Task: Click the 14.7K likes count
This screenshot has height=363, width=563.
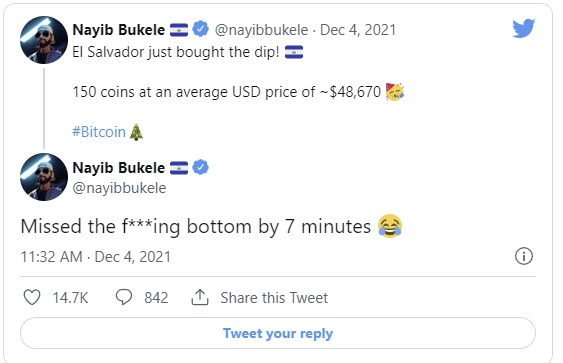Action: (x=70, y=298)
